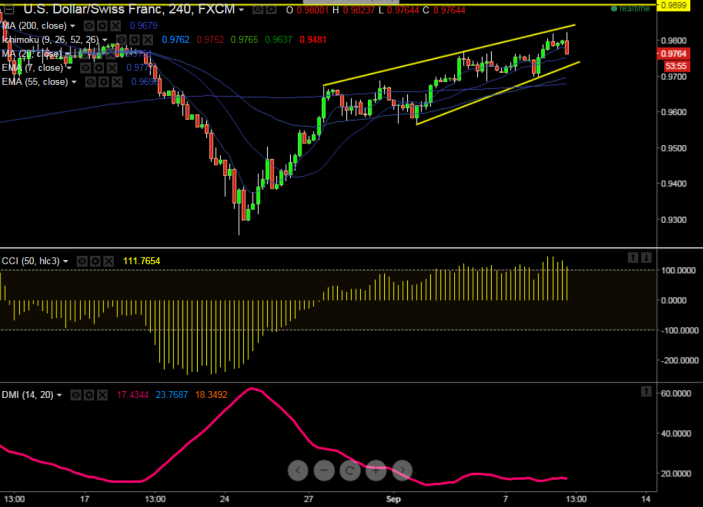Click the DMI value 17.4344
The image size is (703, 507).
click(133, 395)
